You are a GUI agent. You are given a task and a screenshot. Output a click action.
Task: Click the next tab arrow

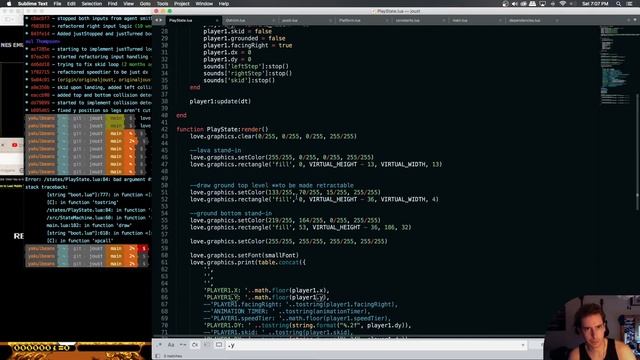tap(161, 20)
